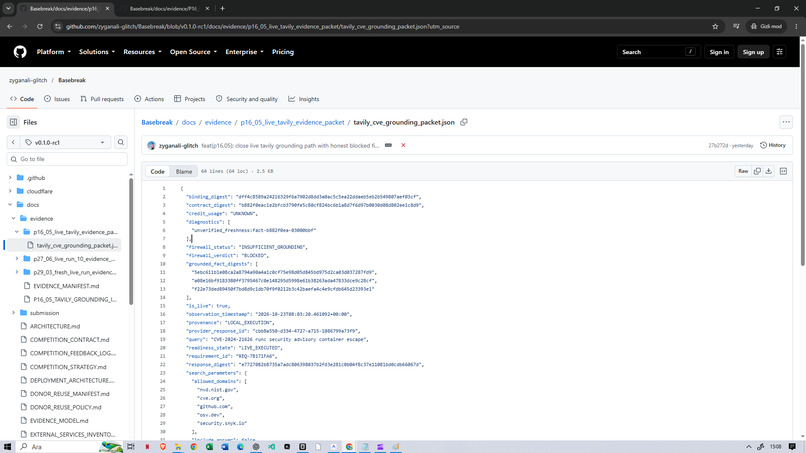Reload the browser page
The height and width of the screenshot is (453, 806).
pos(40,26)
